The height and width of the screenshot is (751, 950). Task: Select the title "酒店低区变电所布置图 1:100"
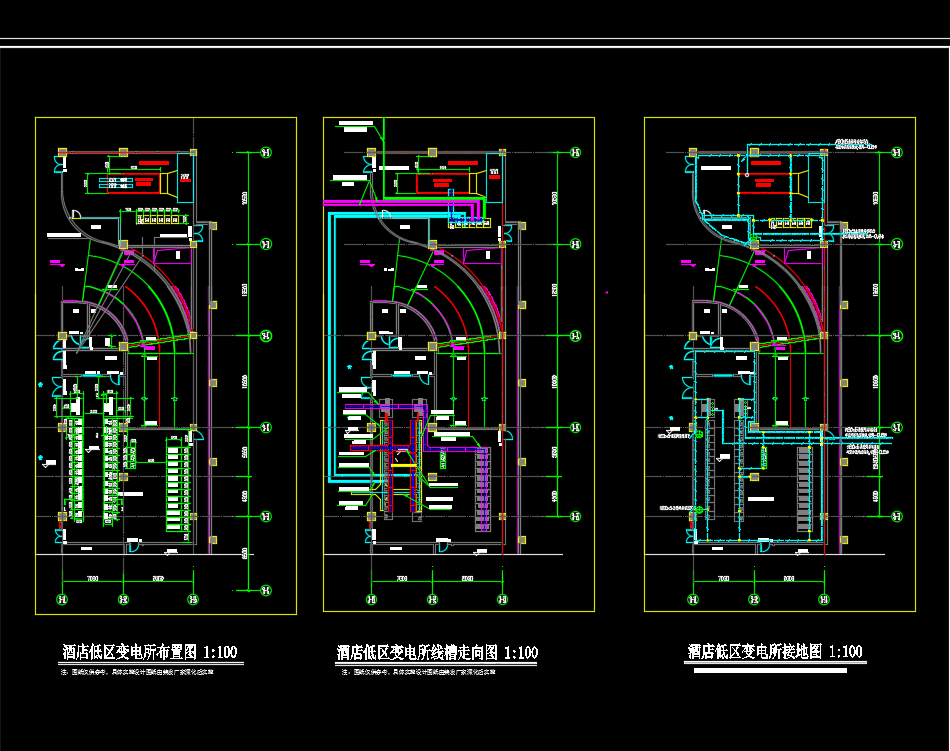pyautogui.click(x=150, y=653)
